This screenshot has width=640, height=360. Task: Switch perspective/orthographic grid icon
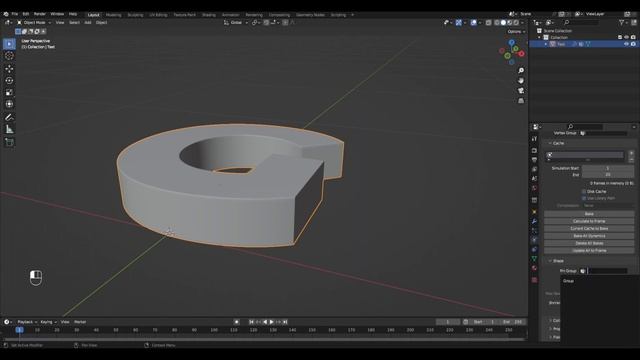tap(521, 100)
